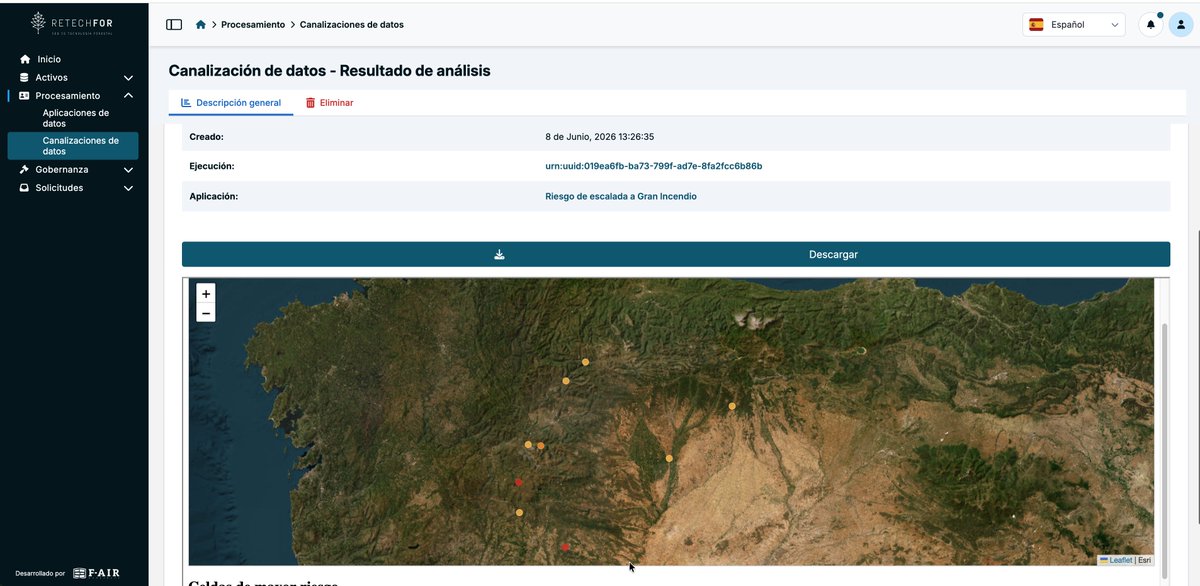This screenshot has height=586, width=1200.
Task: Click the RETECHFOR logo
Action: click(x=73, y=24)
